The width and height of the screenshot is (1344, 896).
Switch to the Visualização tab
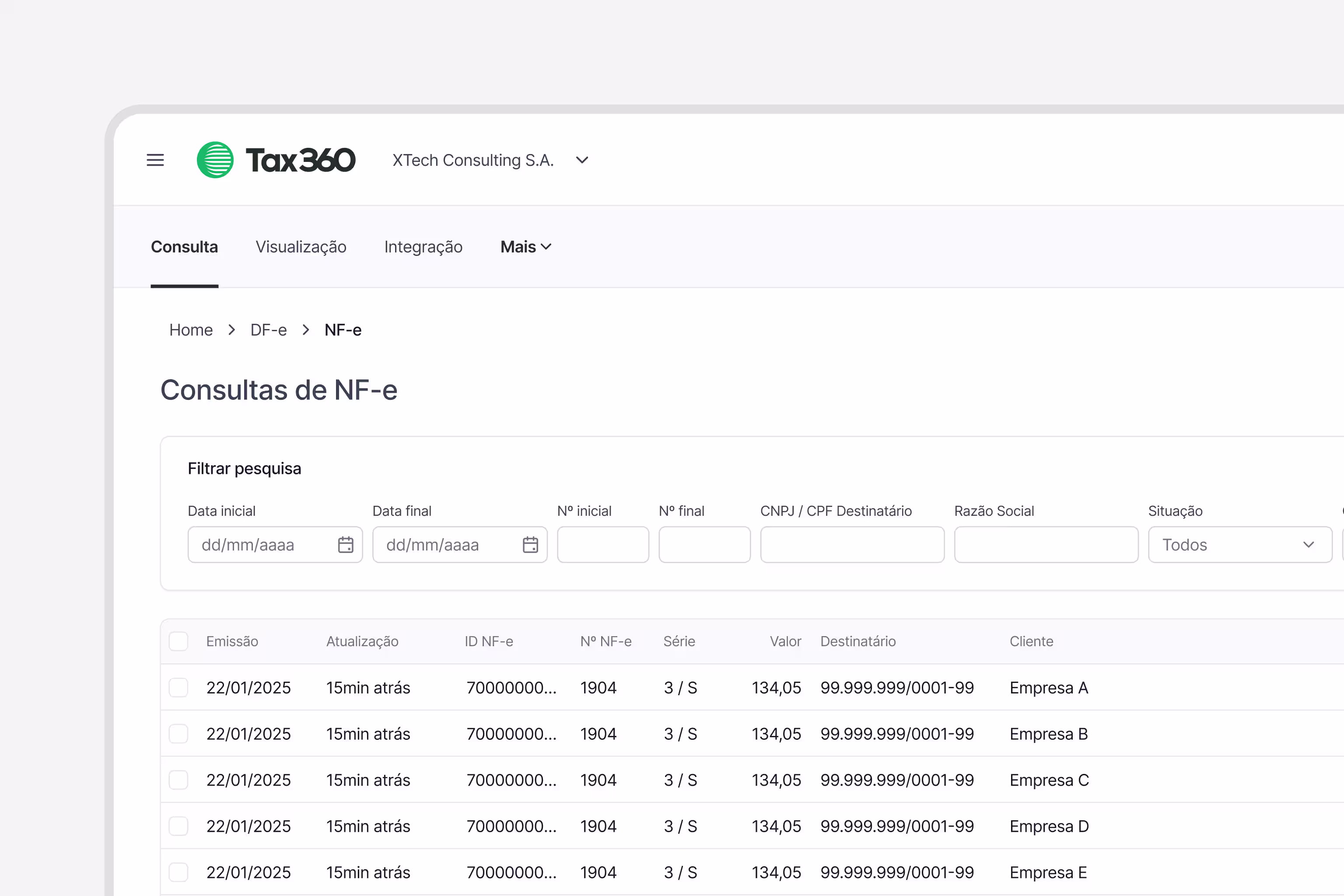[301, 246]
